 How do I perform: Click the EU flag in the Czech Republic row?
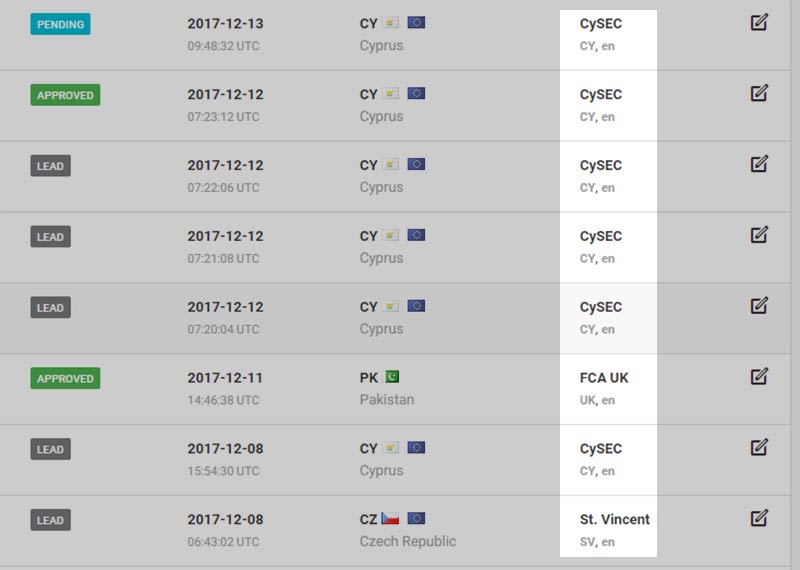(x=416, y=519)
